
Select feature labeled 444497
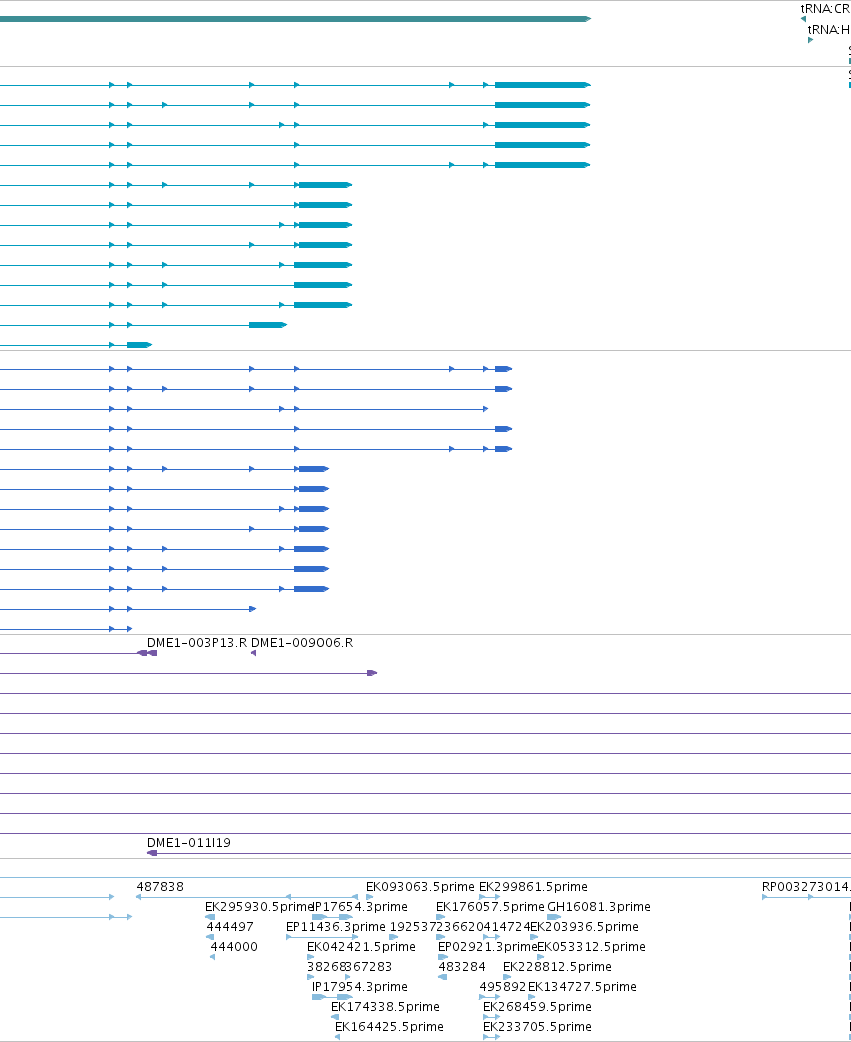coord(230,926)
